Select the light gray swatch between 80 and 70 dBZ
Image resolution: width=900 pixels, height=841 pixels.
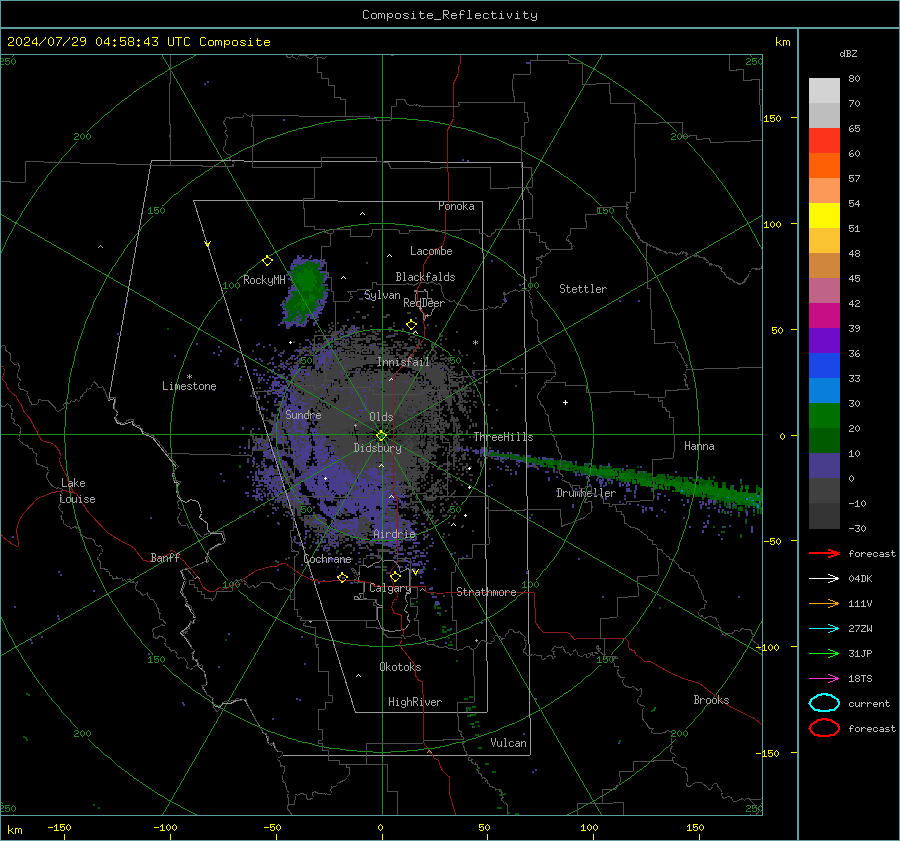point(824,91)
